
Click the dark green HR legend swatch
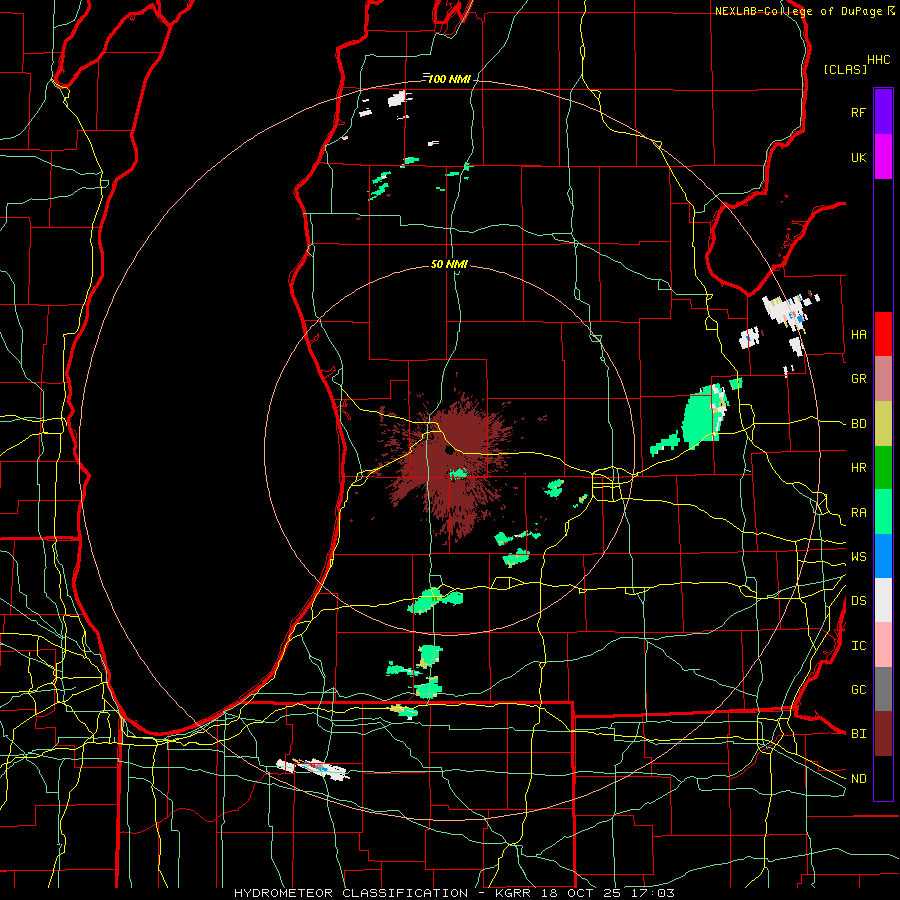(x=883, y=468)
